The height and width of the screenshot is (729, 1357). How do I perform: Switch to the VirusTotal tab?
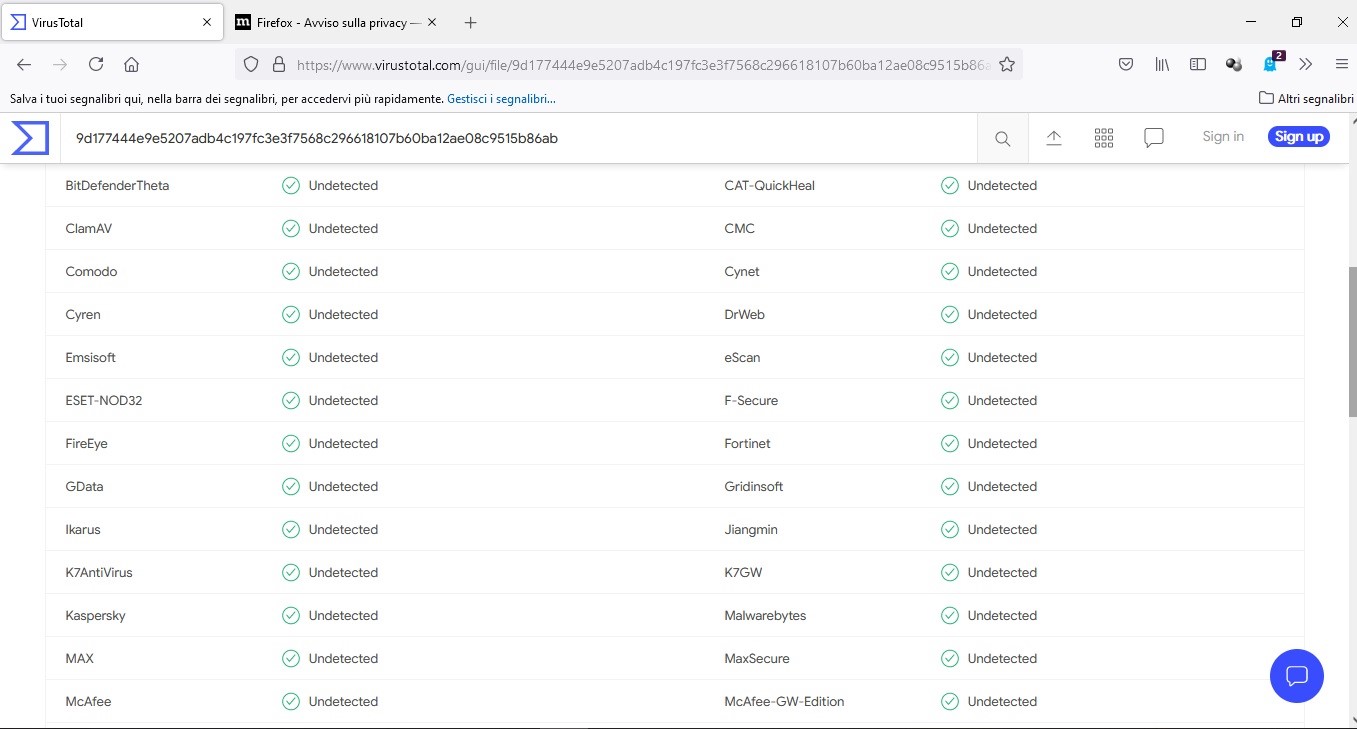111,22
